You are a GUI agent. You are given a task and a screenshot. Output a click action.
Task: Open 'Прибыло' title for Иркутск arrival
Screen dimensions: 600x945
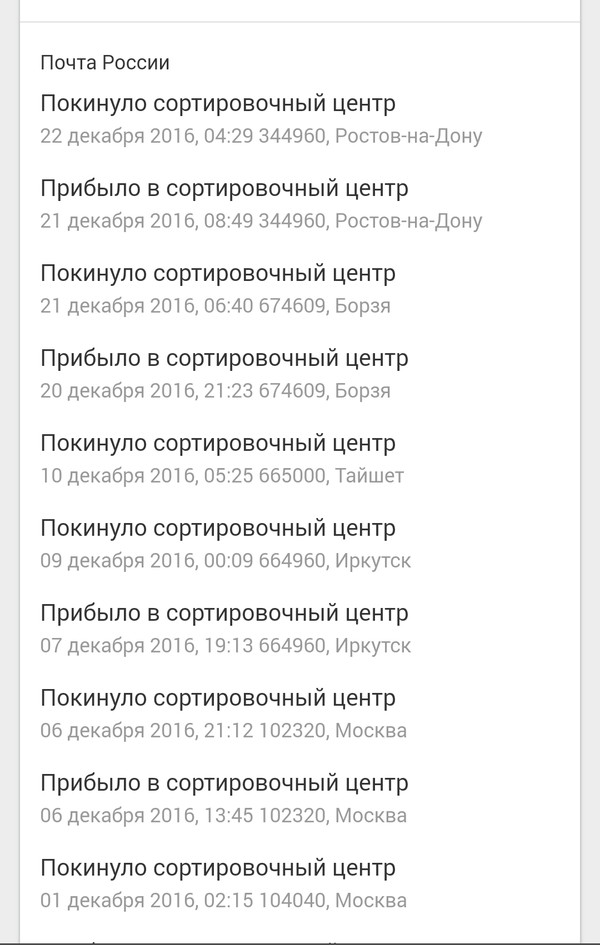[x=224, y=613]
